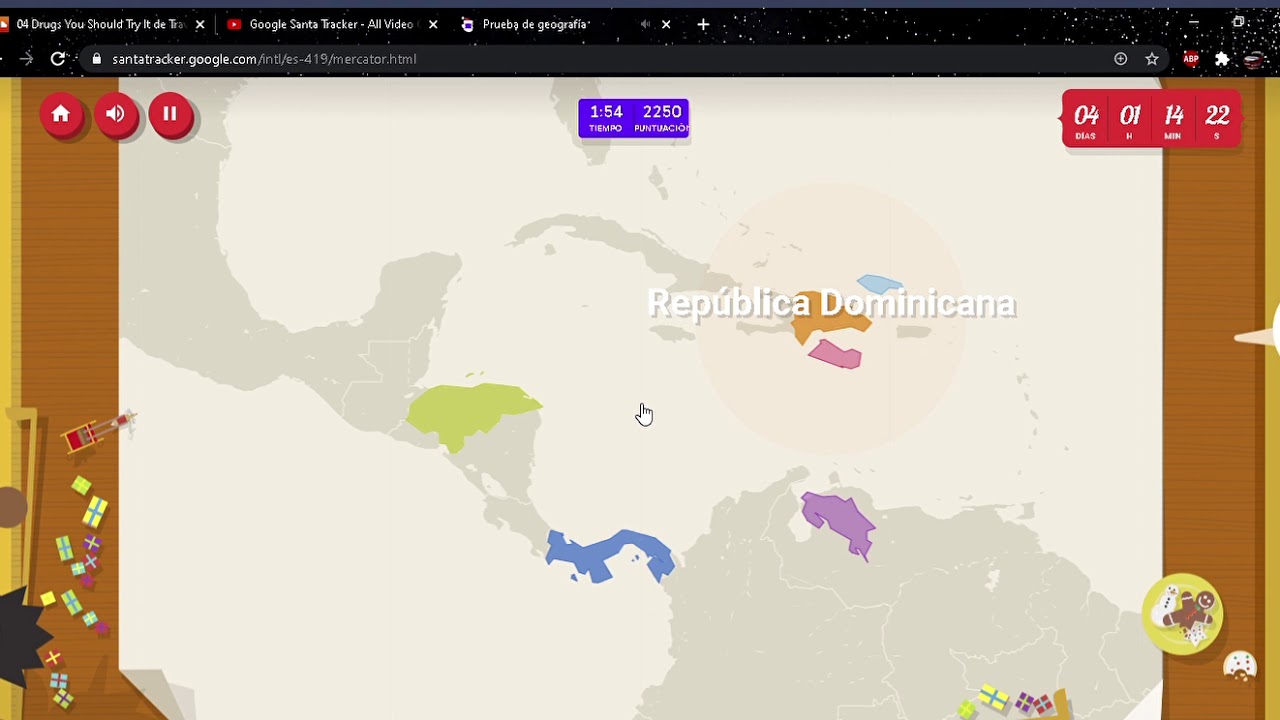Click the gingerbread cookie plate icon

(1184, 614)
